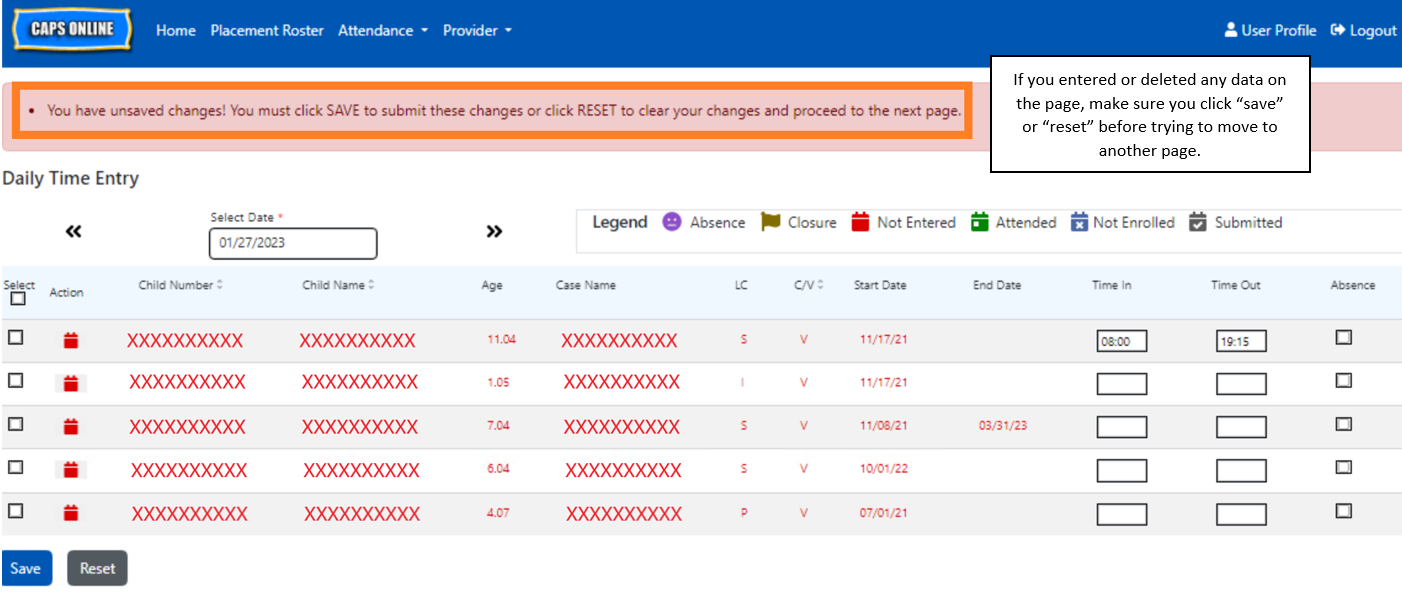Select the row checkbox for age 1.05 child
The height and width of the screenshot is (593, 1402).
tap(16, 380)
